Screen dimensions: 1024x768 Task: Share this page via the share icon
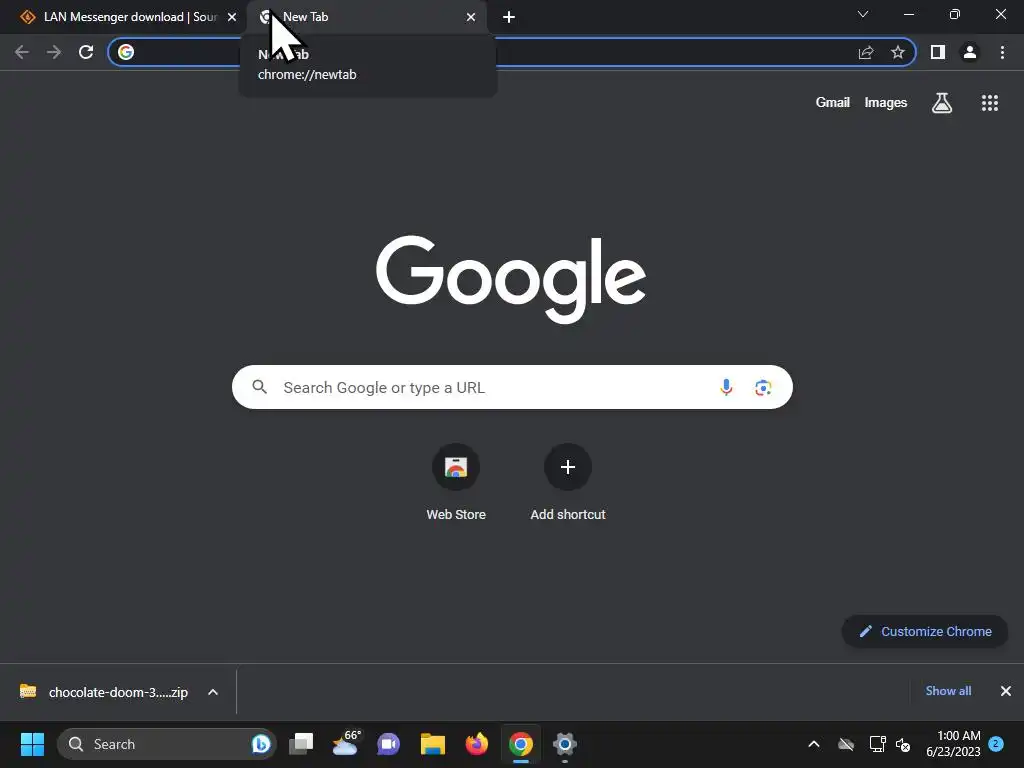(866, 52)
